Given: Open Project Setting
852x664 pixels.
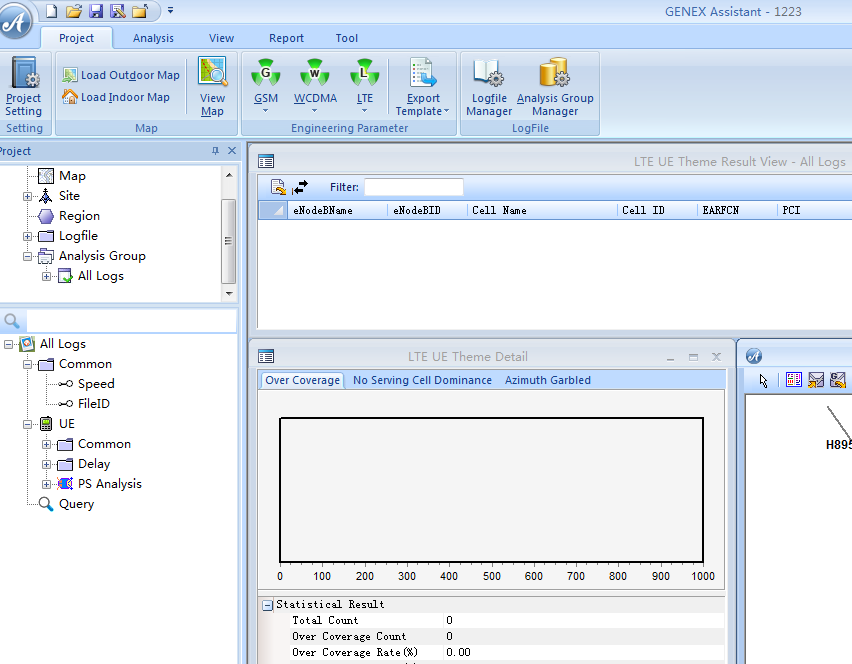Looking at the screenshot, I should click(23, 87).
